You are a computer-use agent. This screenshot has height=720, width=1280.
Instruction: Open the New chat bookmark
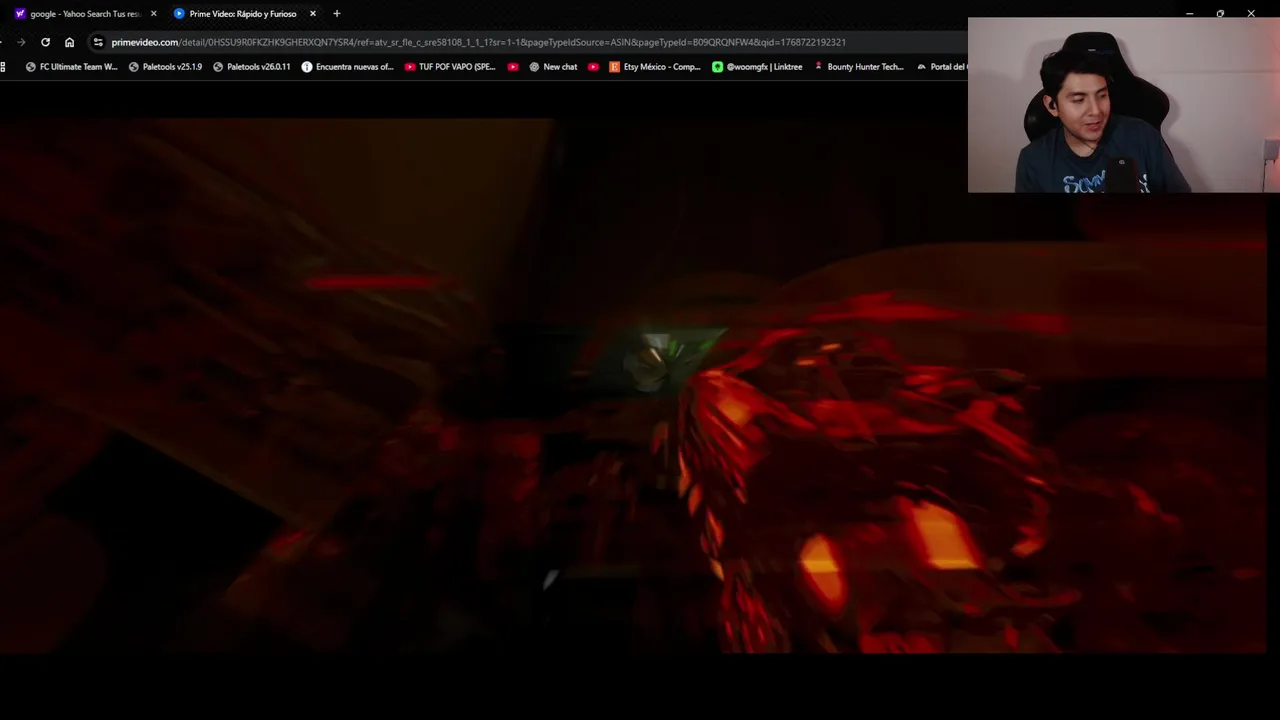553,67
